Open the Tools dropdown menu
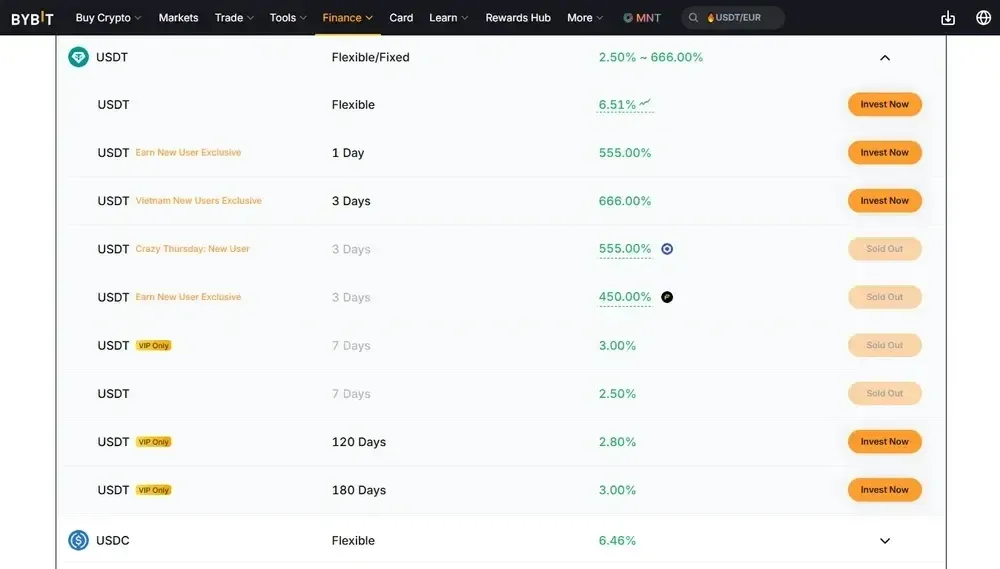This screenshot has height=569, width=1000. [288, 18]
